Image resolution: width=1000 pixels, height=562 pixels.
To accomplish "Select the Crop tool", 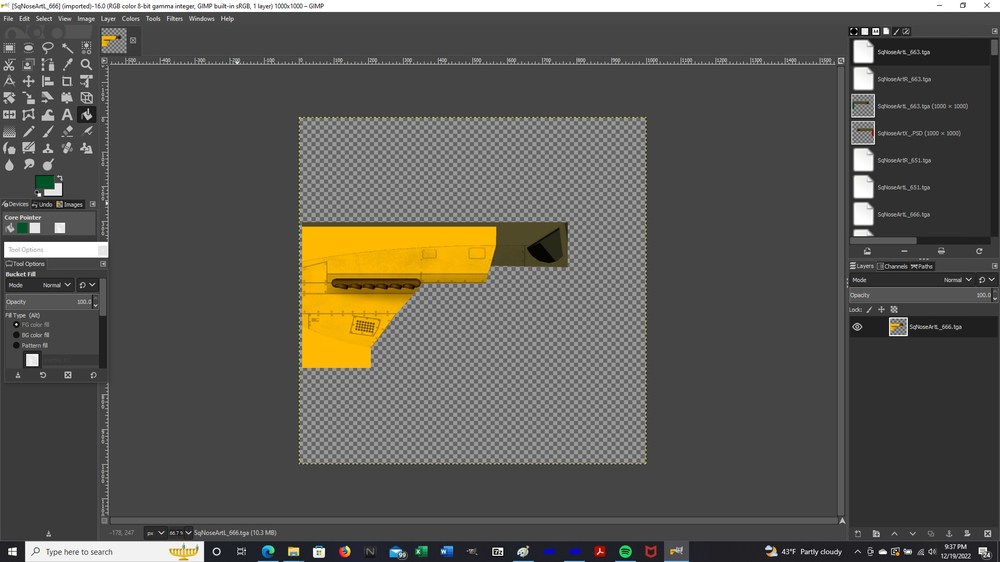I will point(67,81).
